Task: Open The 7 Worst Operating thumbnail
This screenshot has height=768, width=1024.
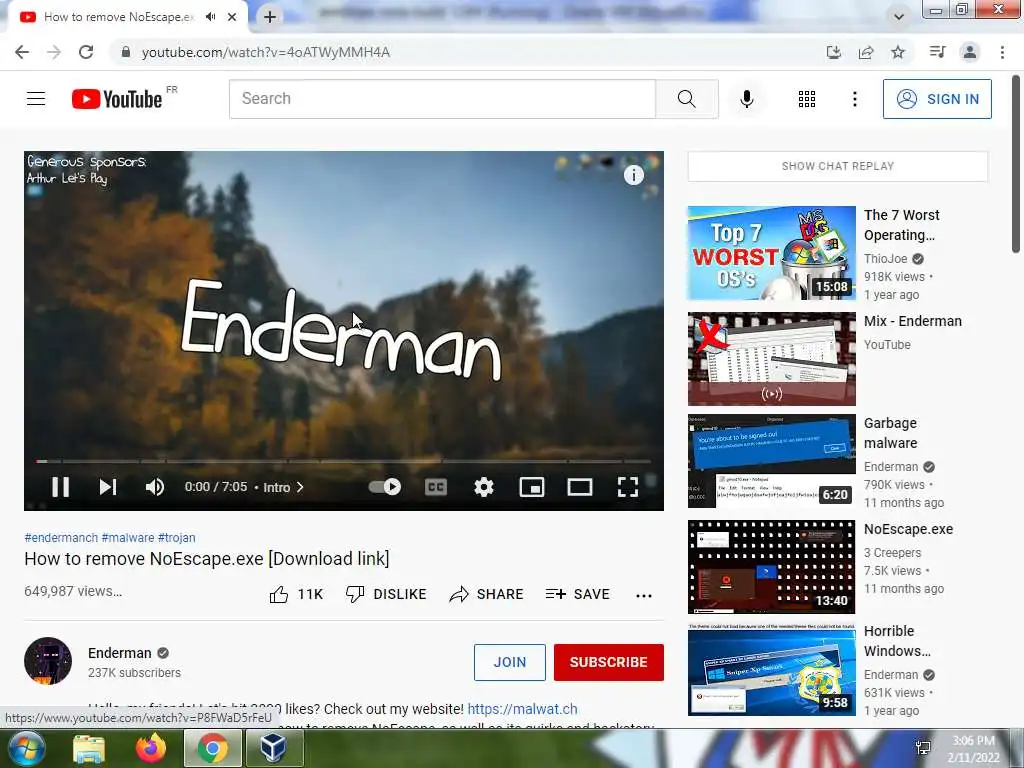Action: click(x=771, y=253)
